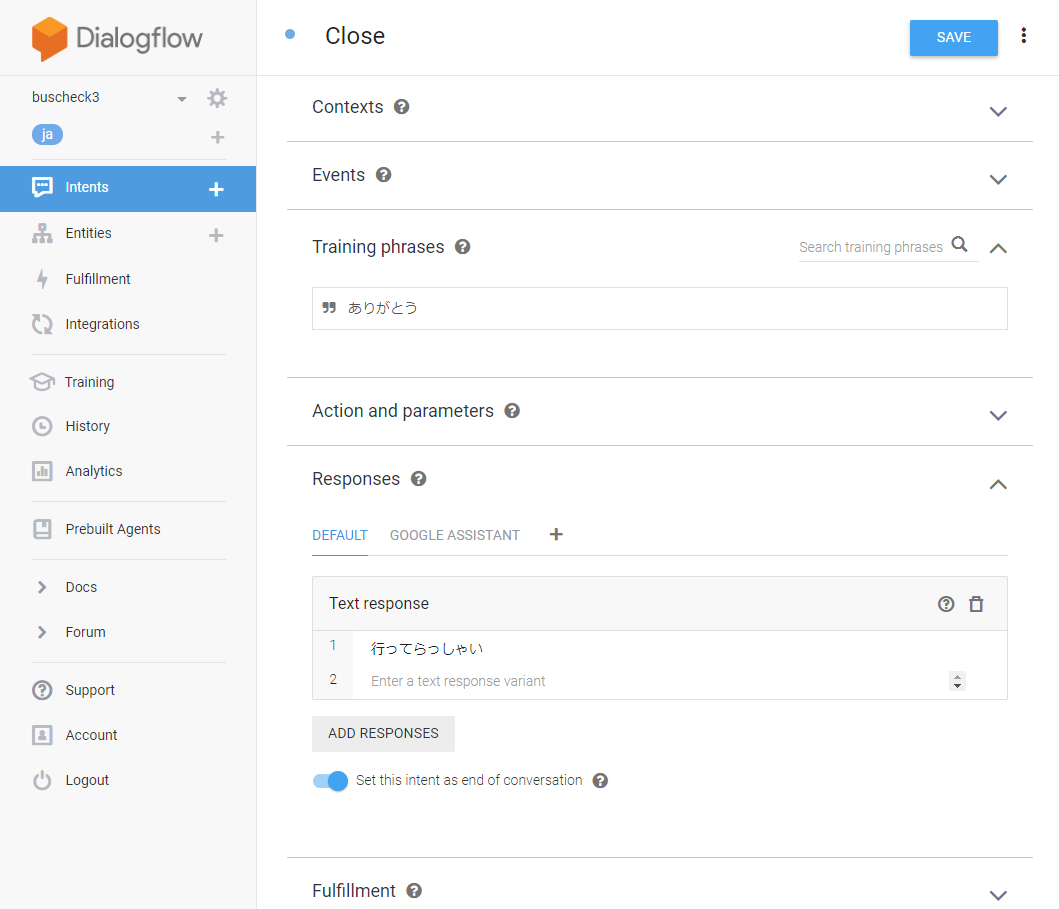This screenshot has width=1059, height=909.
Task: Open Fulfillment section help icon
Action: point(414,891)
